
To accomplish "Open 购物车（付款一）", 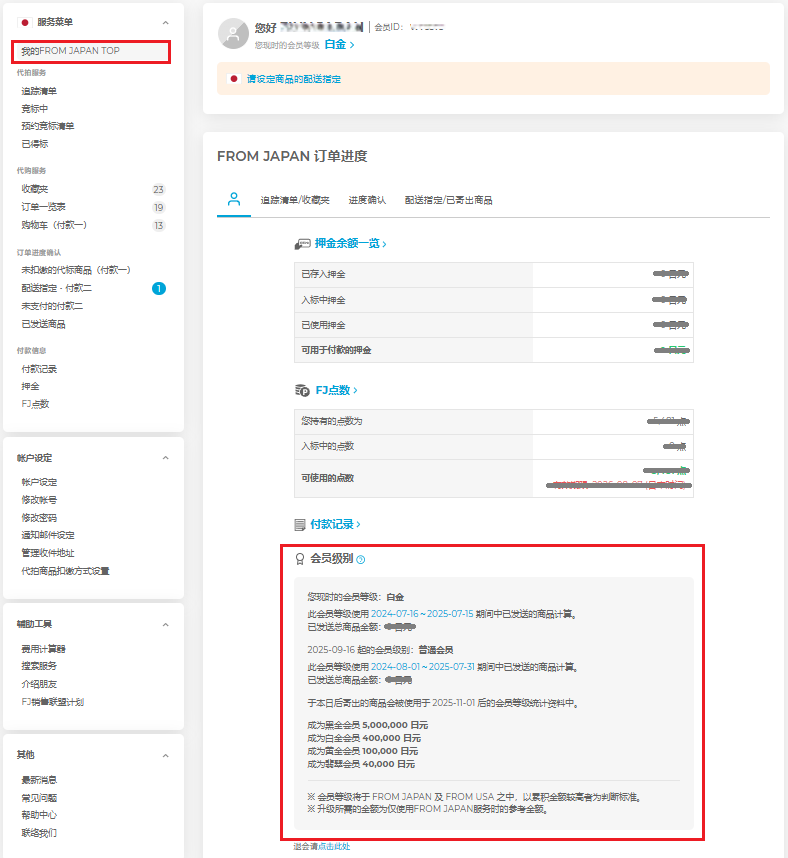I will [54, 225].
